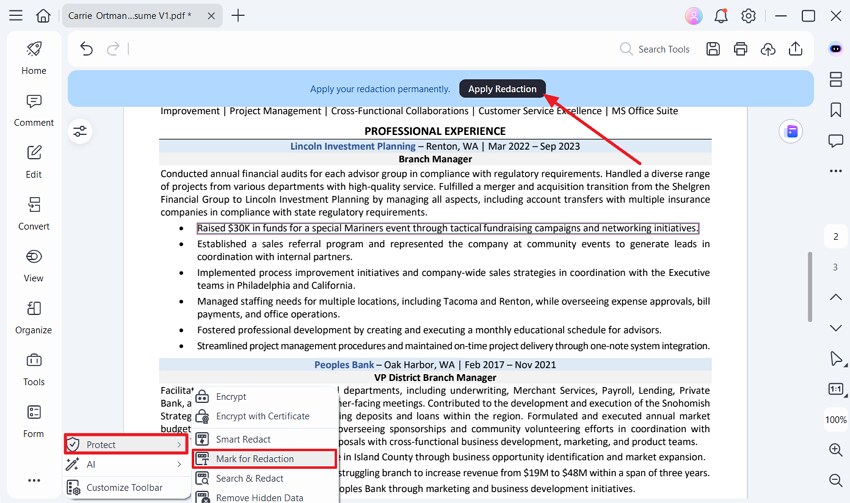Click the 100% zoom level
This screenshot has height=503, width=850.
[835, 420]
